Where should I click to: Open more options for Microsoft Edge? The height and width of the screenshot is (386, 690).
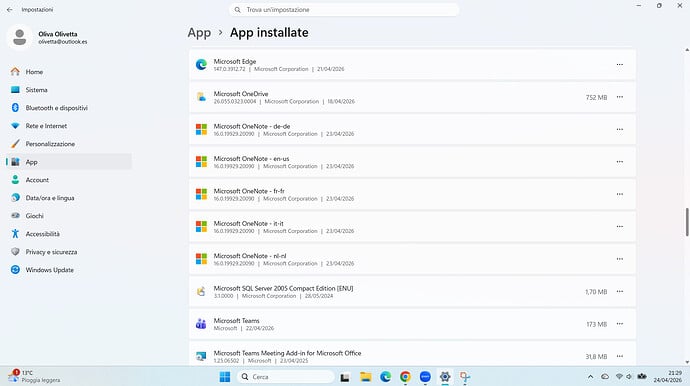(620, 65)
